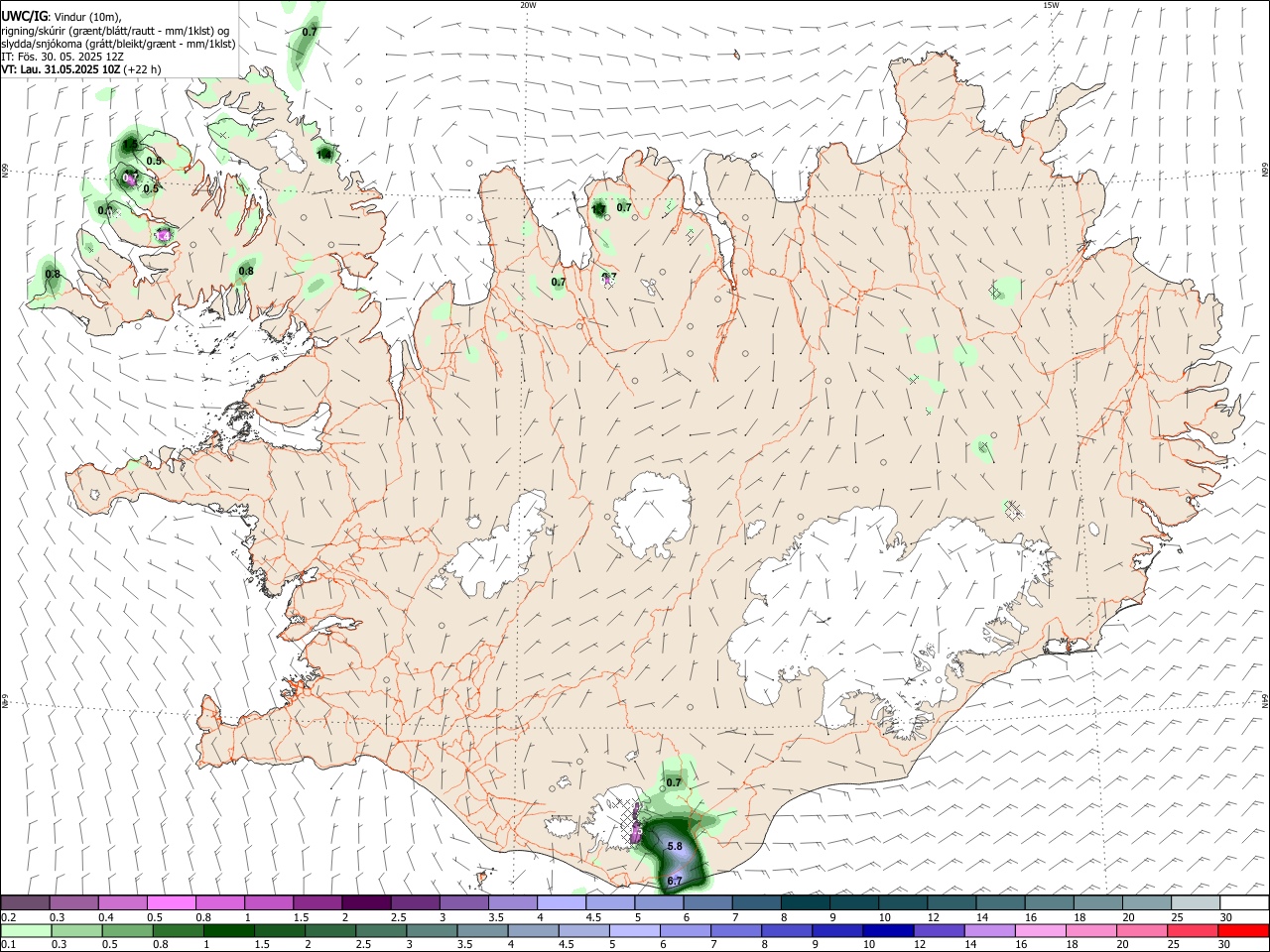Click the 'UWC/IG' title text
This screenshot has width=1270, height=952.
[24, 16]
